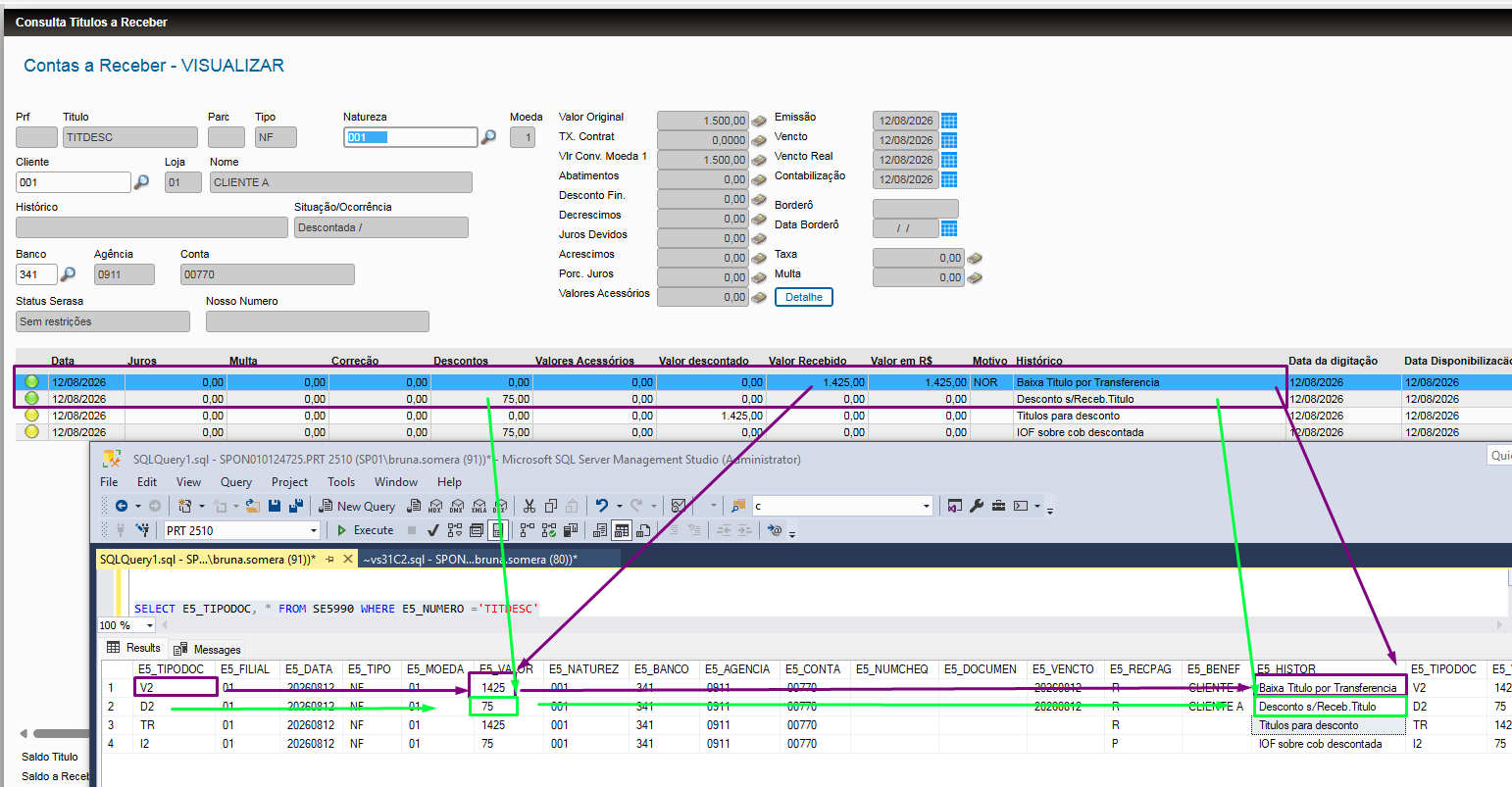Click the Detalhe button

click(x=804, y=297)
